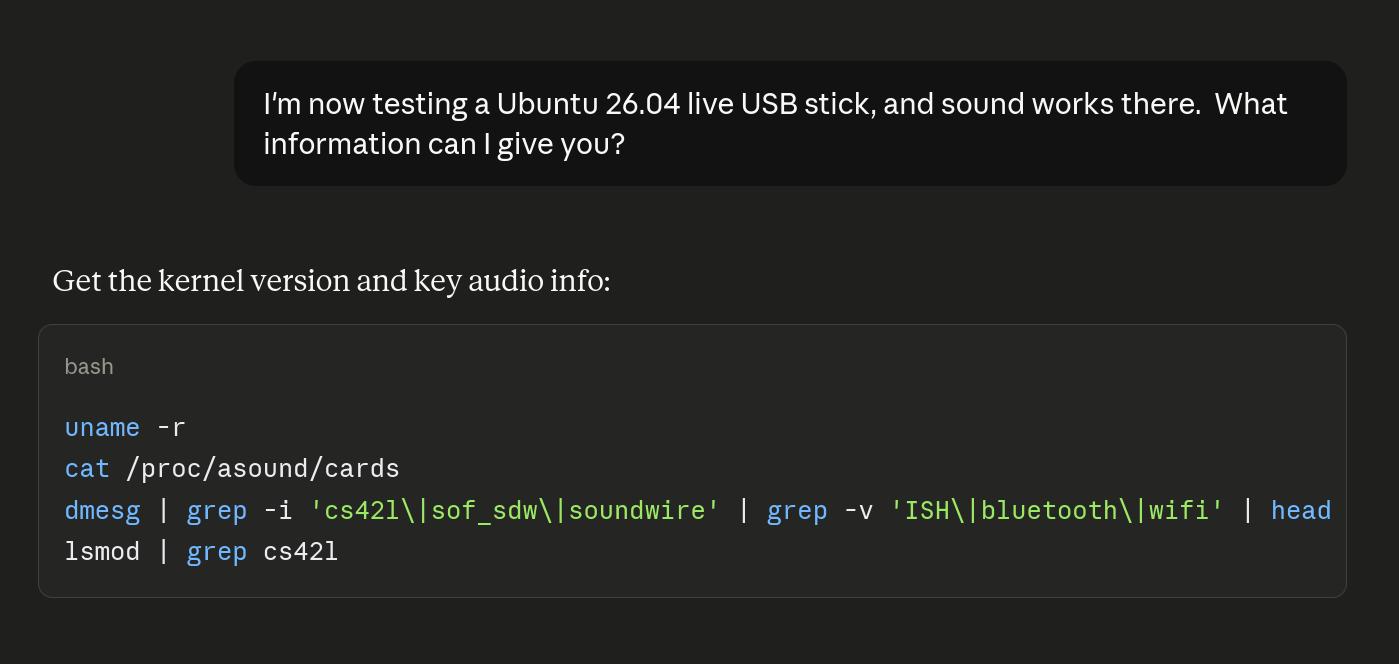Click the 'Get the kernel version' response text
Screen dimensions: 1399x664
click(331, 281)
